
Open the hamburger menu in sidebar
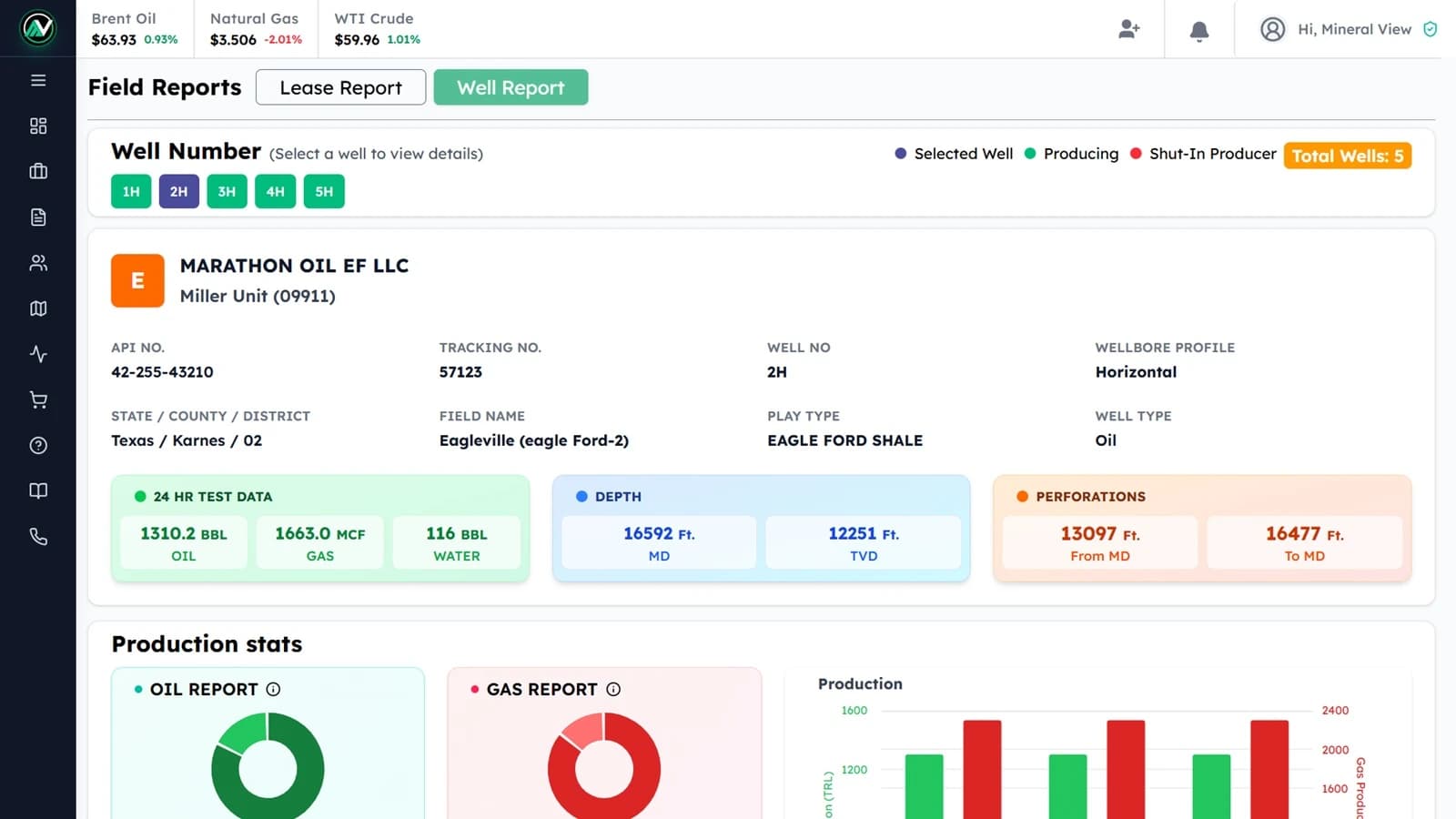coord(38,80)
